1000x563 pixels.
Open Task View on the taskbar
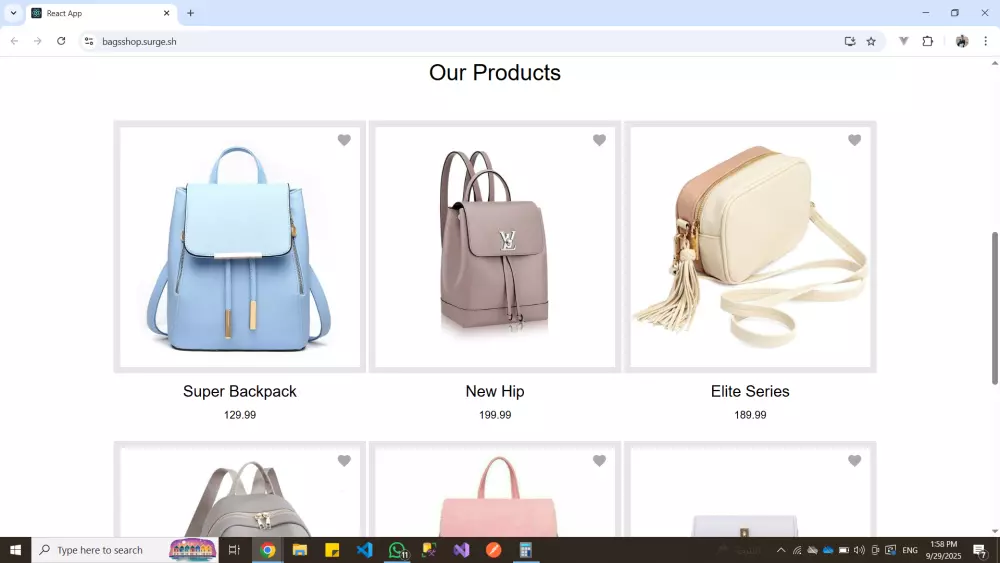[x=234, y=550]
